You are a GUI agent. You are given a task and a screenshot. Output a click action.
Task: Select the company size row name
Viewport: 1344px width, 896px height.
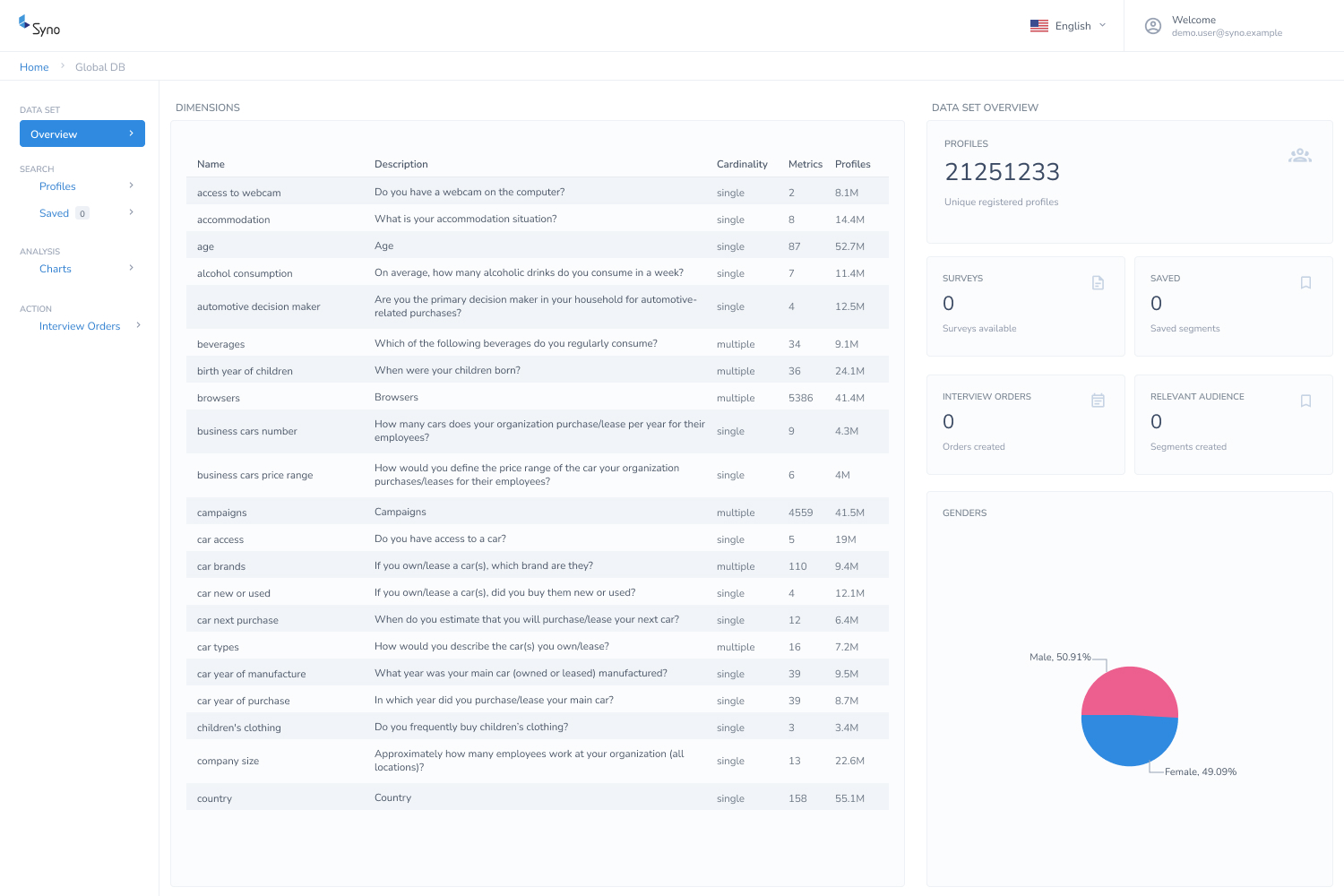228,761
